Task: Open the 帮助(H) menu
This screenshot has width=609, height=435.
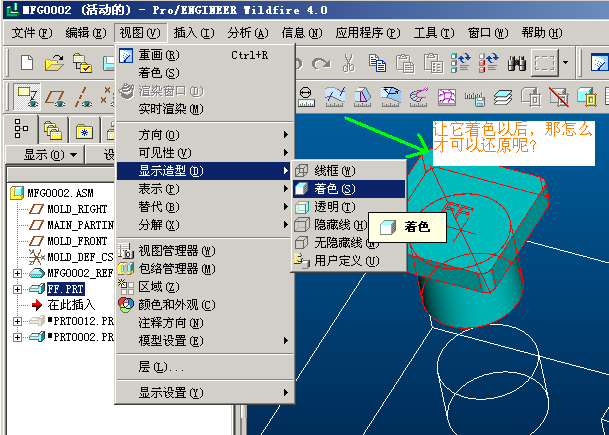Action: click(542, 33)
